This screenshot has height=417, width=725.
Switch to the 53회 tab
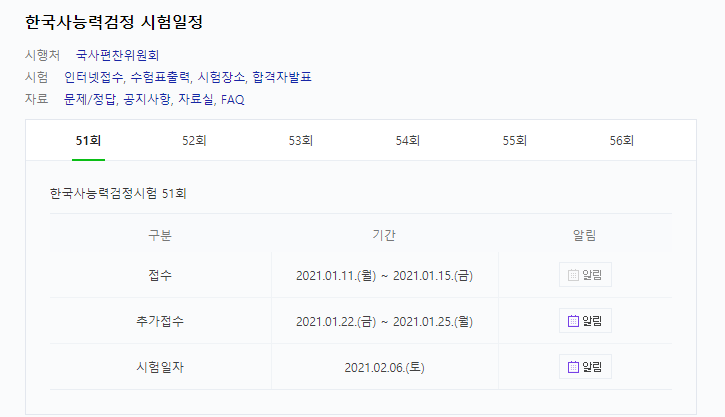[301, 141]
